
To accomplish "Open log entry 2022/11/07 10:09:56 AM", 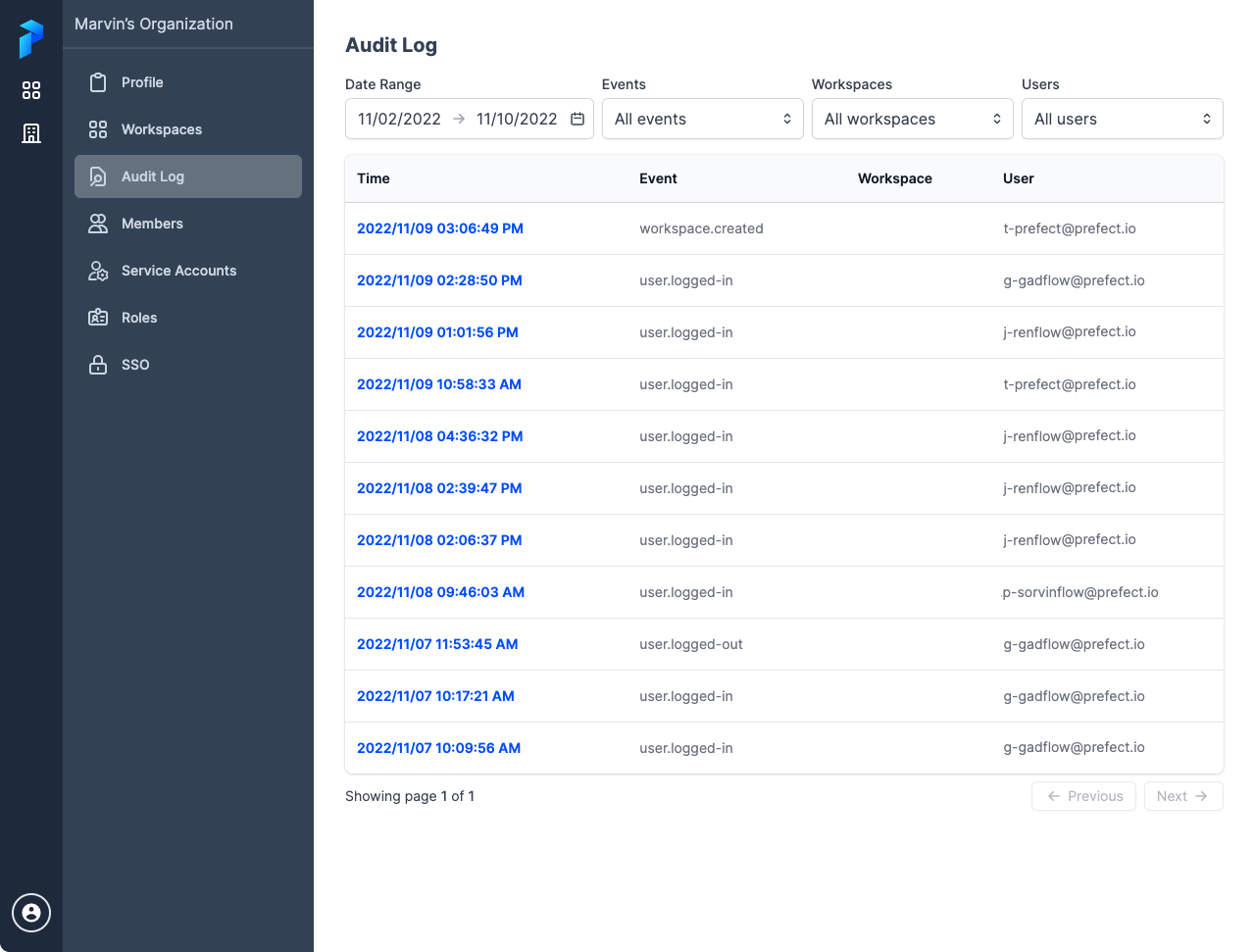I will 438,748.
